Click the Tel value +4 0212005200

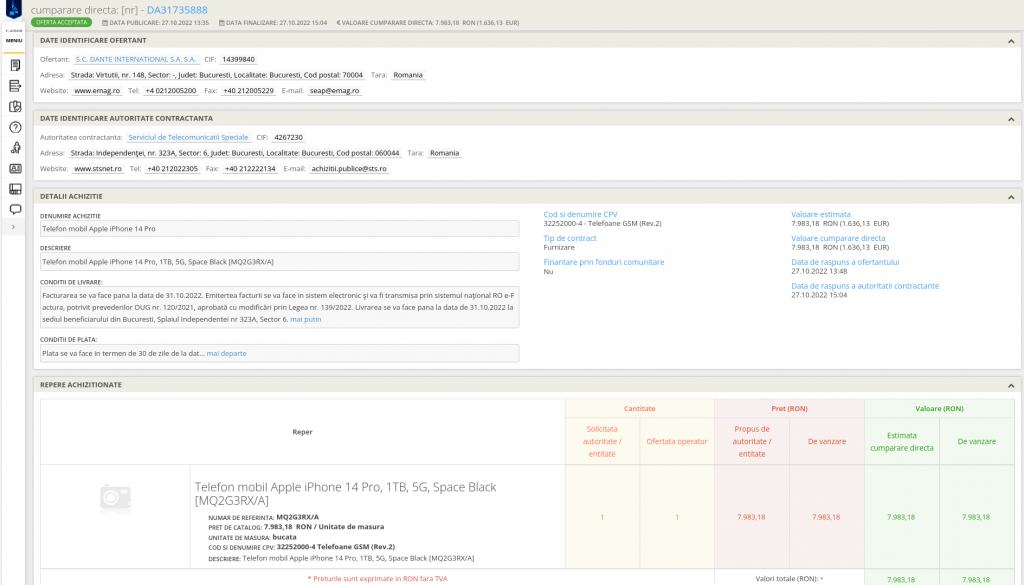coord(170,91)
